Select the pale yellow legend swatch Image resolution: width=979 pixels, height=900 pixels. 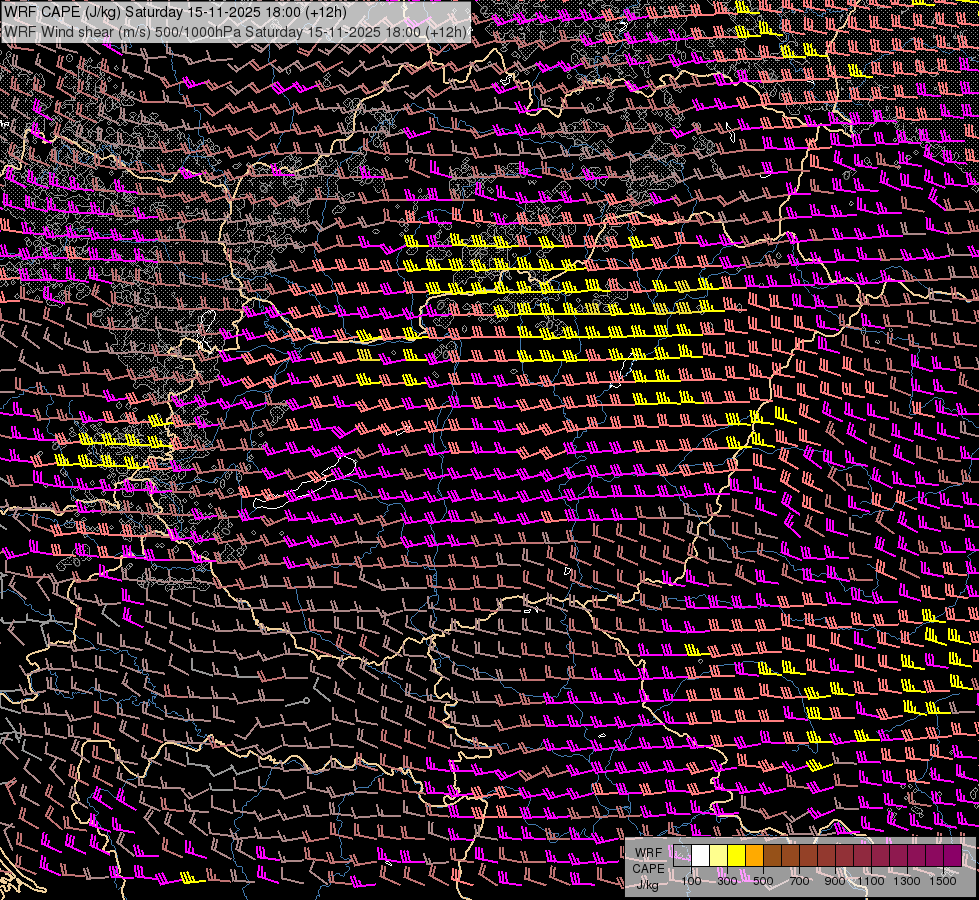coord(718,856)
